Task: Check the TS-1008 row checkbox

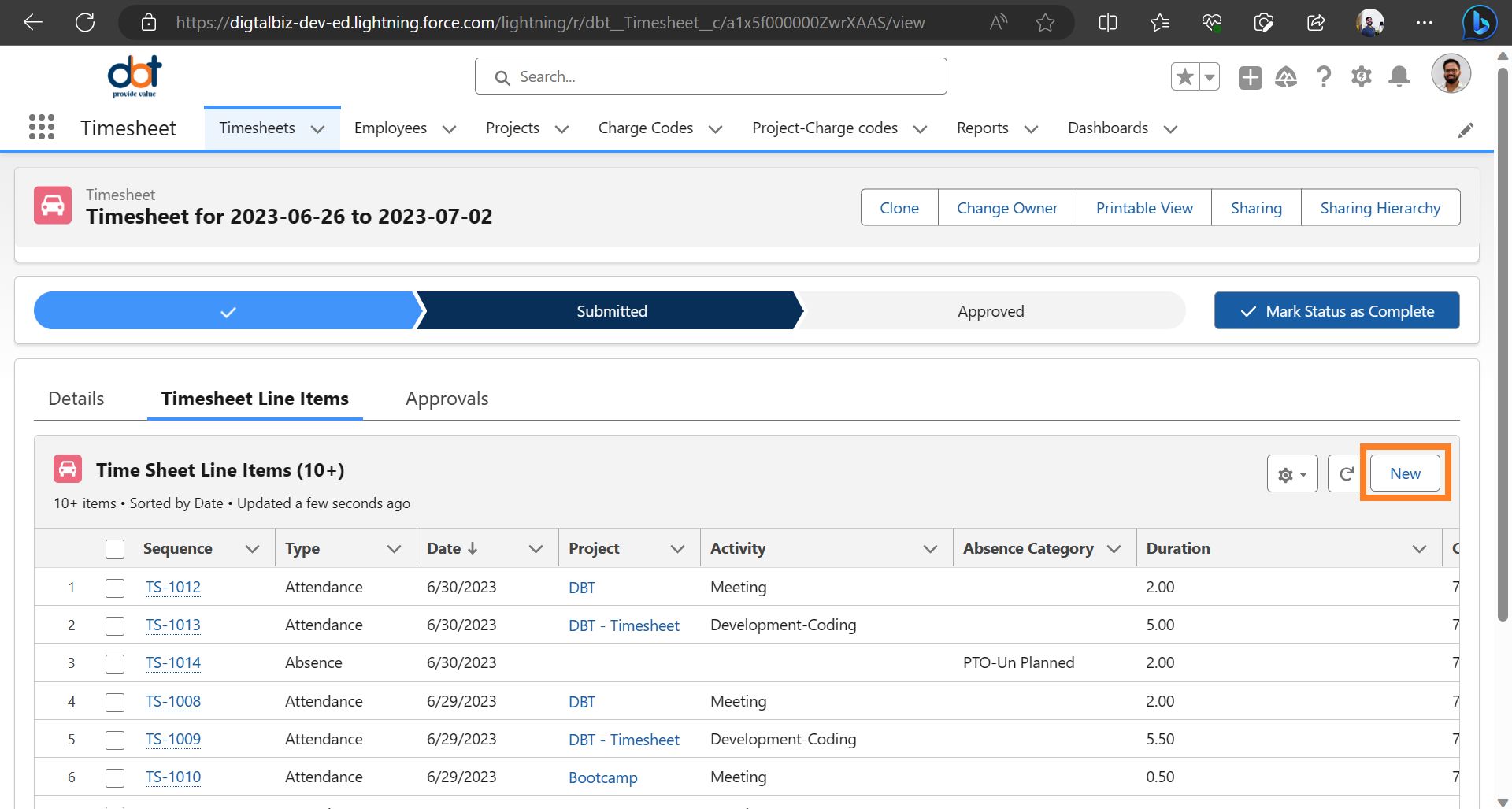Action: 115,702
